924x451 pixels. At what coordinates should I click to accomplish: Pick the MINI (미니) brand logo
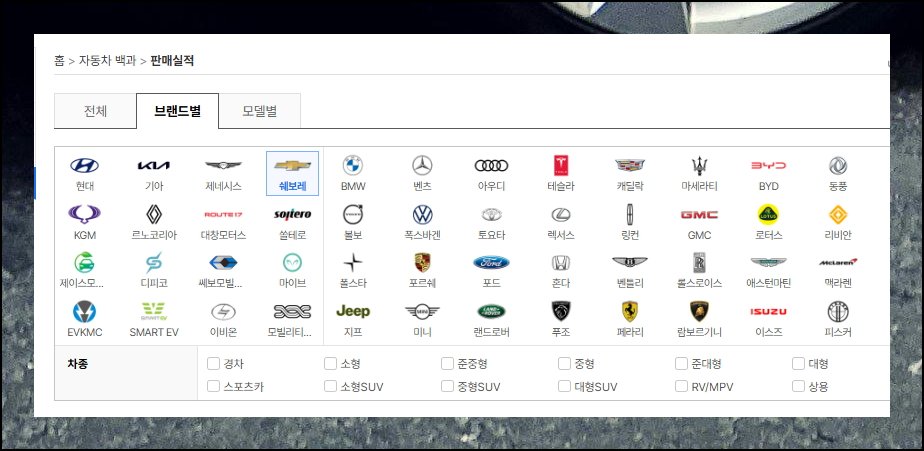tap(423, 311)
